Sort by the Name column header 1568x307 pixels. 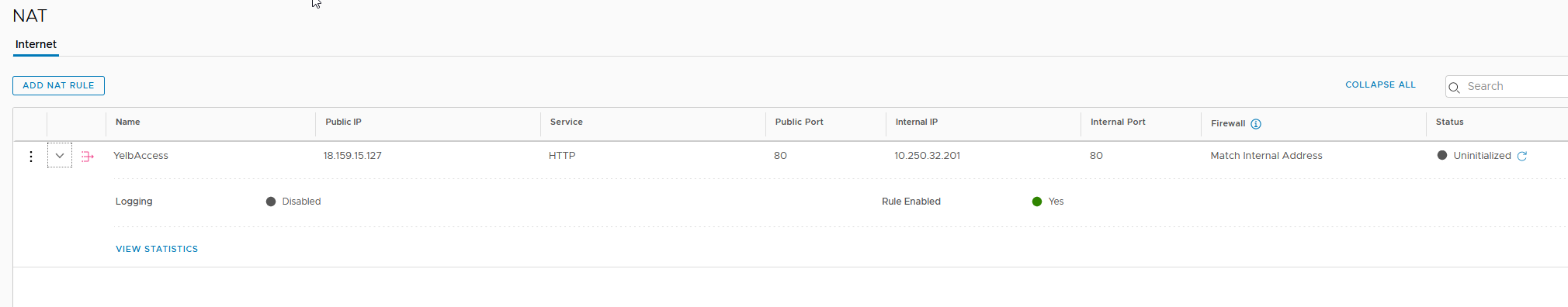128,122
